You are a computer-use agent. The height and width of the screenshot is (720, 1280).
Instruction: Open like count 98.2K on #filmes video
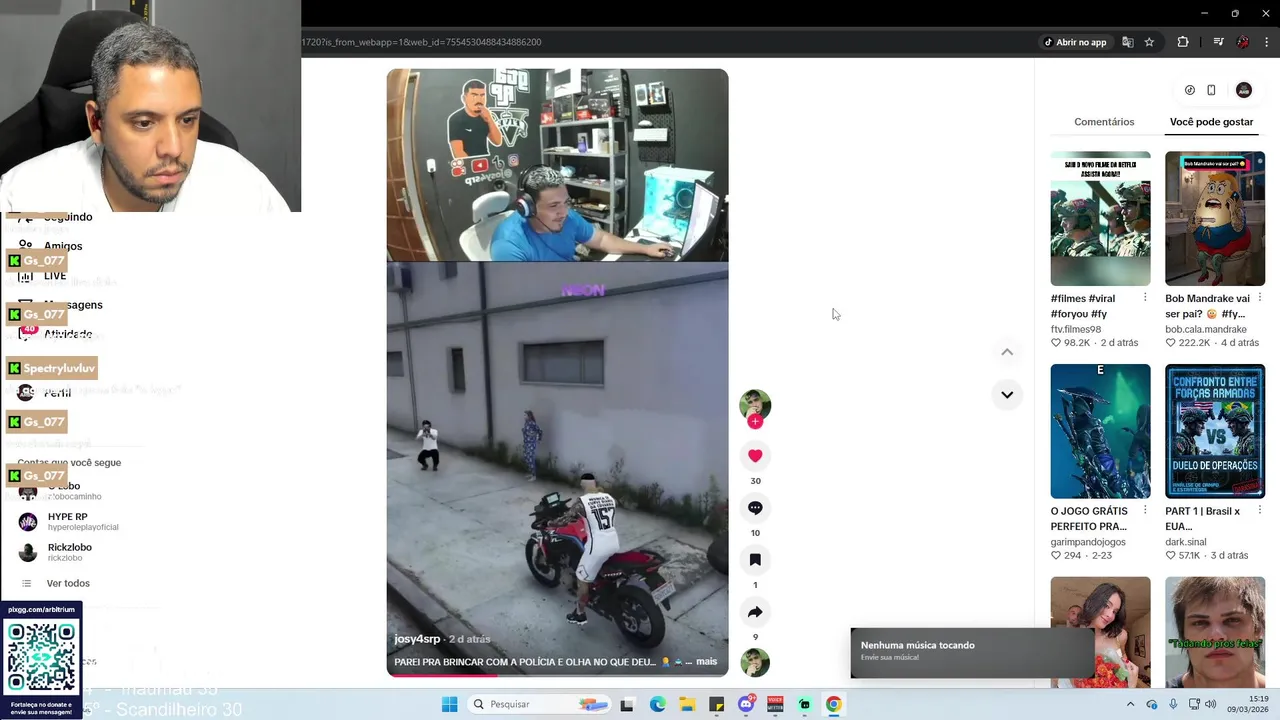pyautogui.click(x=1070, y=343)
